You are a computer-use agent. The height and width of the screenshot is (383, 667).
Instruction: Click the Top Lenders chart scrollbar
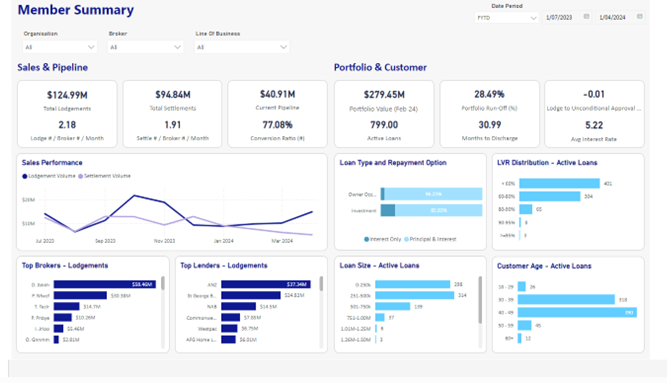coord(321,283)
